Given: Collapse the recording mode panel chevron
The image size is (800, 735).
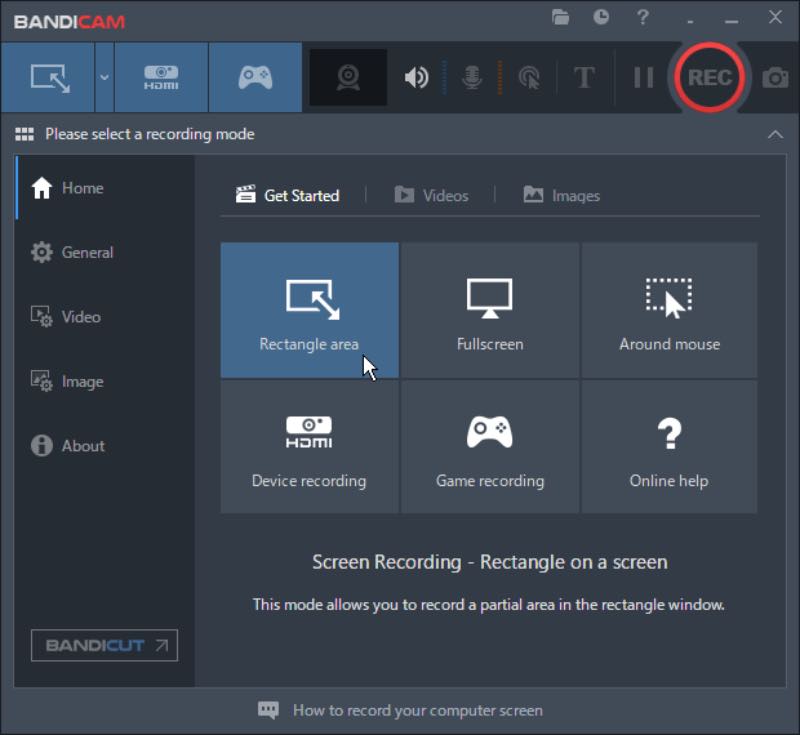Looking at the screenshot, I should (775, 134).
